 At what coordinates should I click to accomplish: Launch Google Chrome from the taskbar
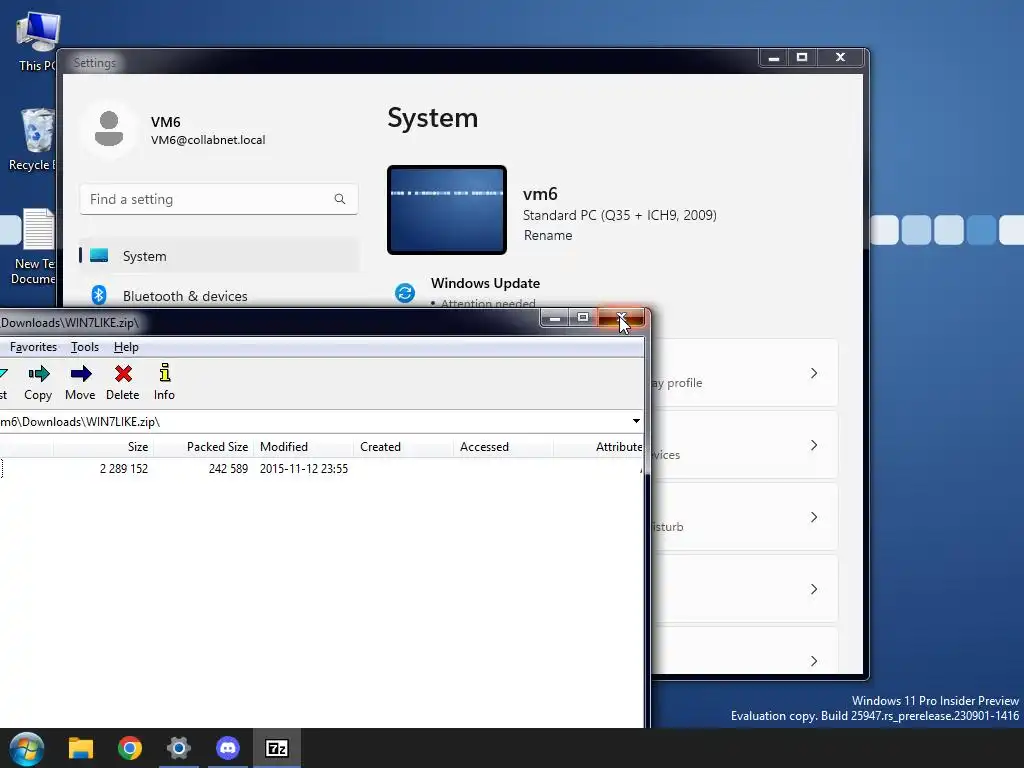pos(130,748)
